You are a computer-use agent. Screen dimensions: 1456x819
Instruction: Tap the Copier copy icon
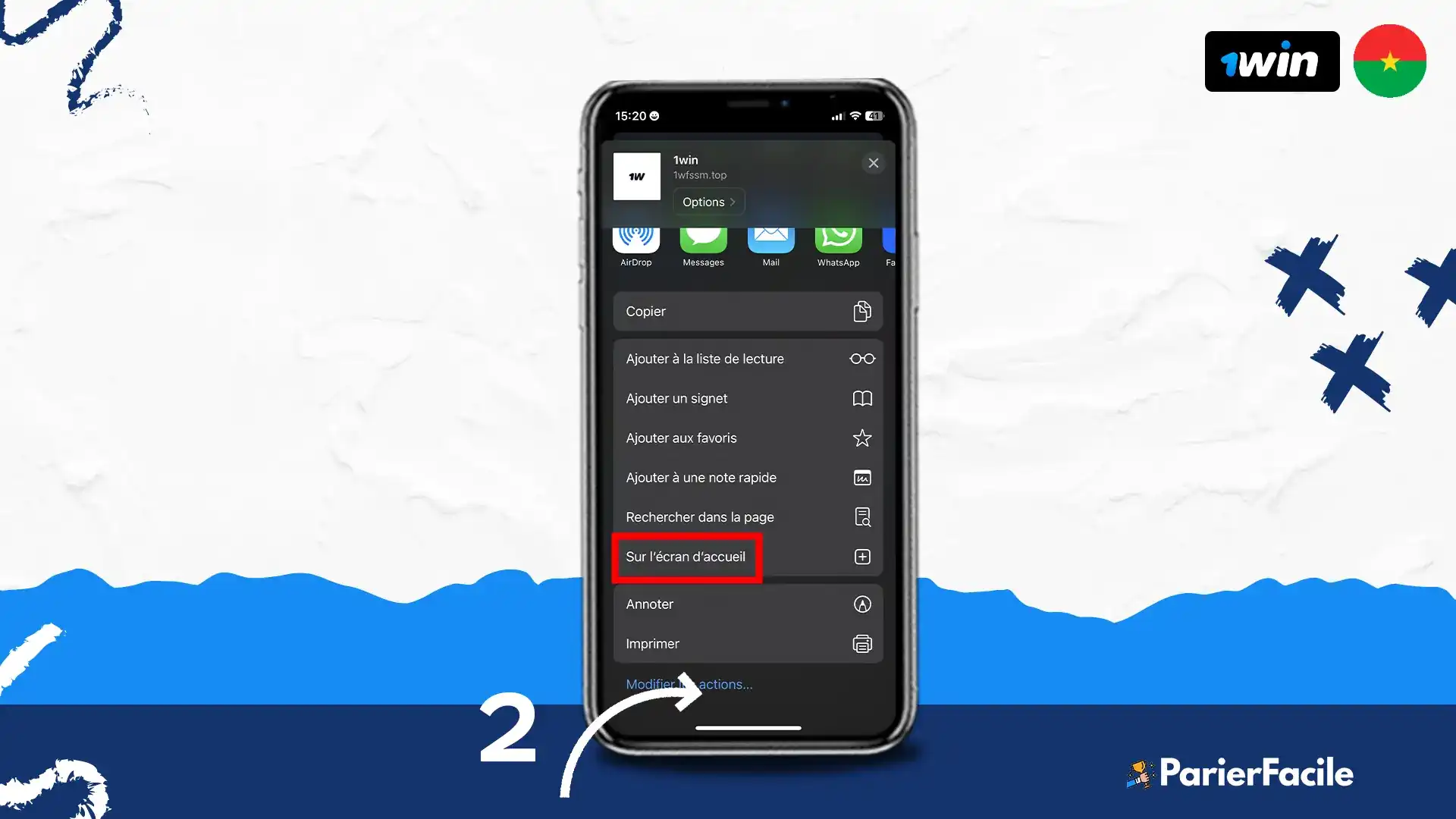pos(861,311)
